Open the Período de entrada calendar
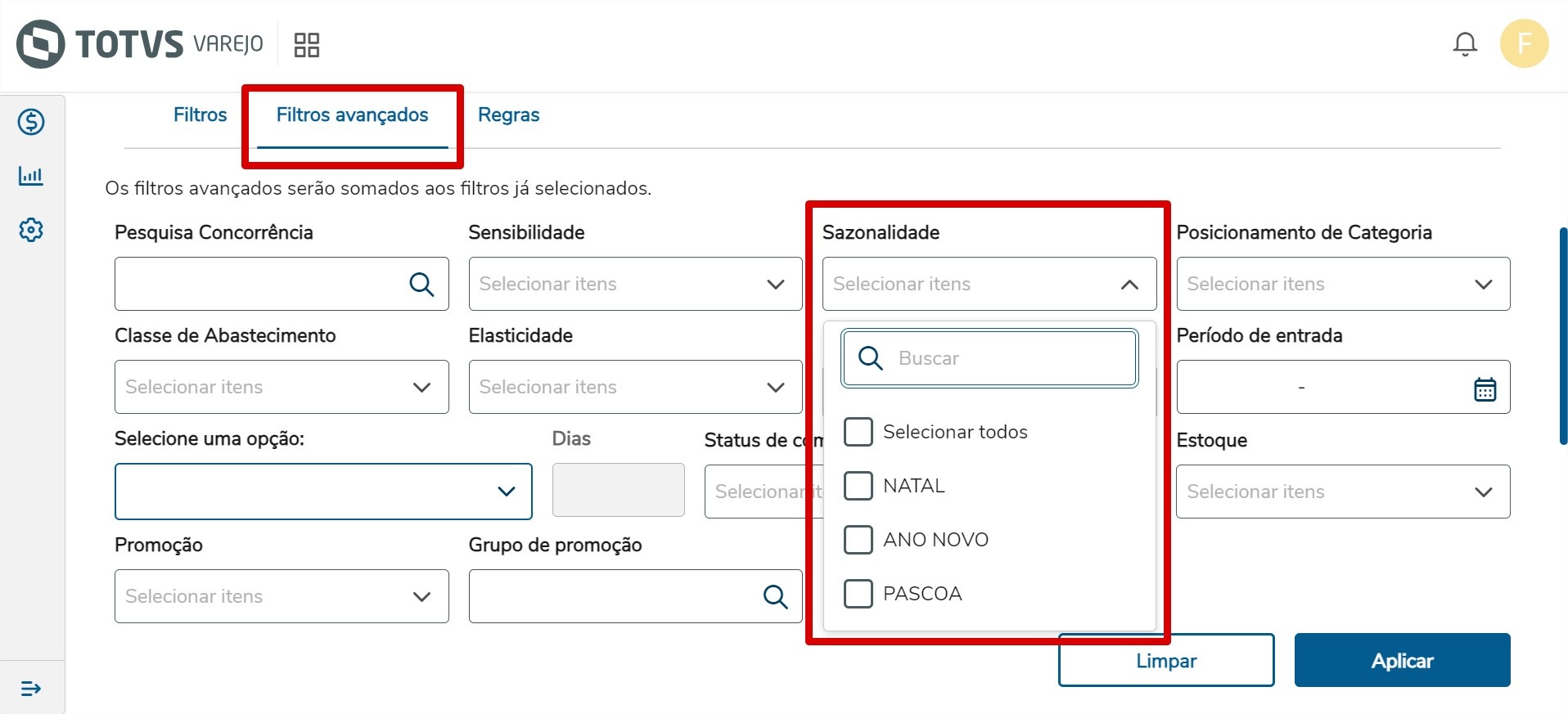Viewport: 1568px width, 714px height. click(1485, 388)
